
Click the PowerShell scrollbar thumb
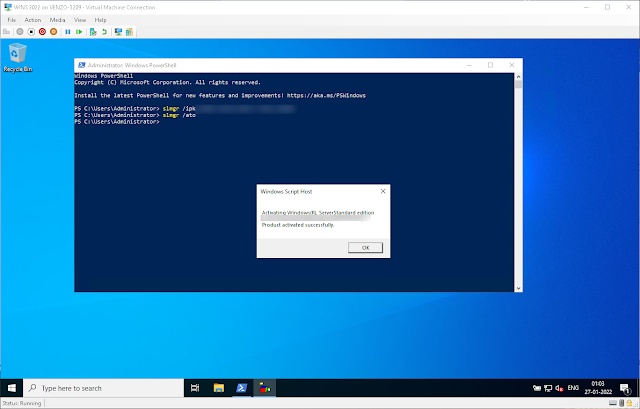pos(518,84)
